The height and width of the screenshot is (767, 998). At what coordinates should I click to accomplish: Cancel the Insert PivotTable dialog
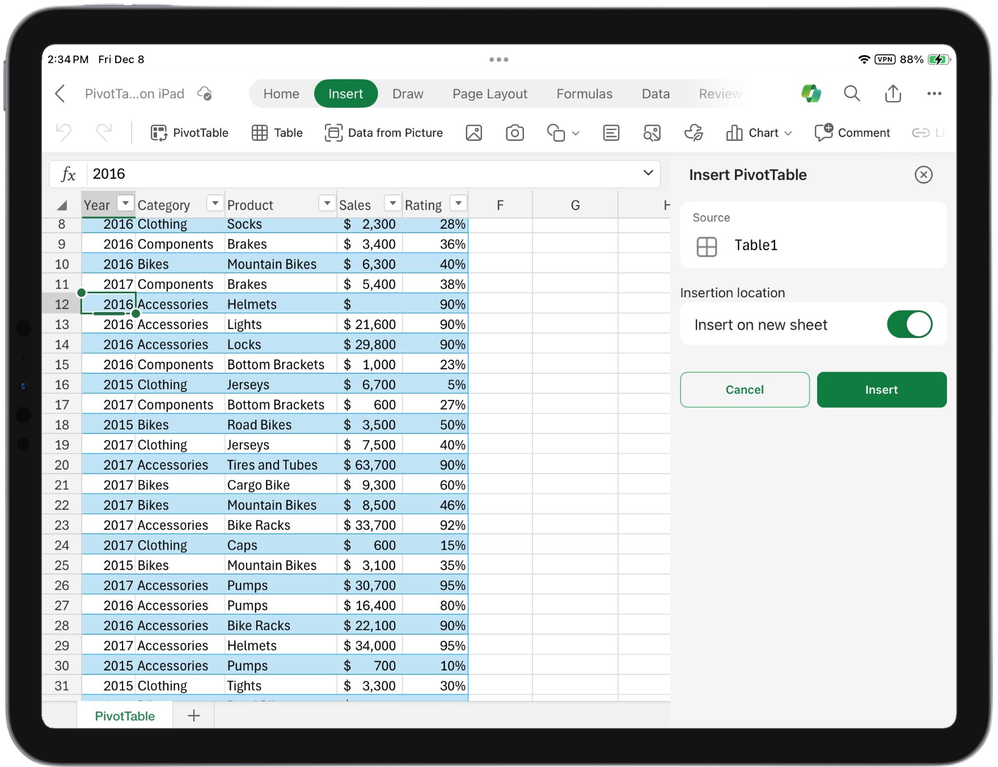tap(744, 390)
